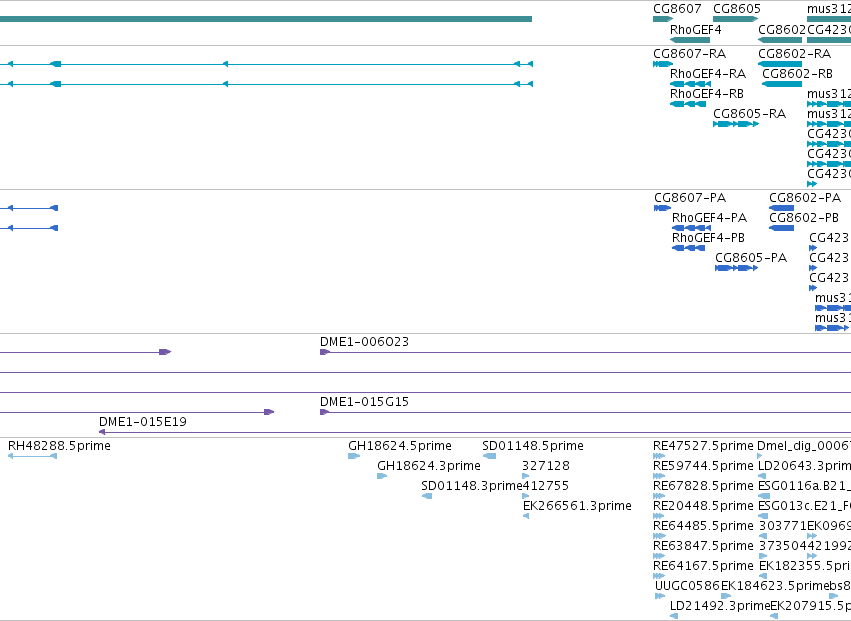Click EST RE47527.5prime

[703, 446]
